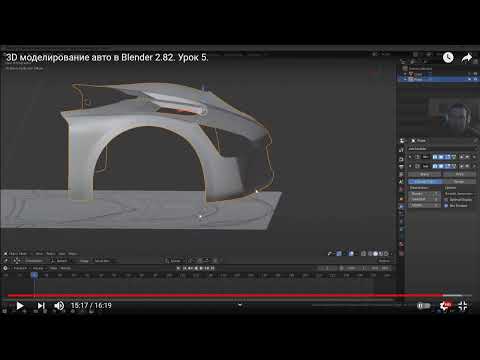Click the Share arrow icon
The width and height of the screenshot is (480, 360).
pyautogui.click(x=467, y=58)
